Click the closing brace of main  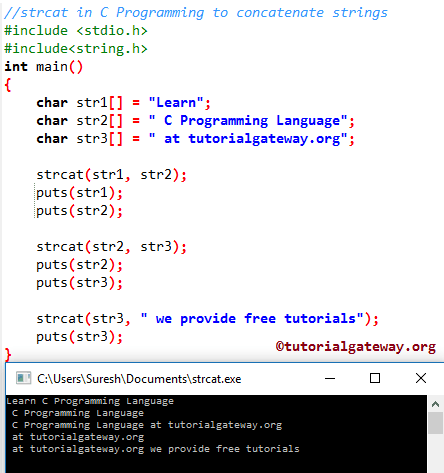[x=8, y=354]
